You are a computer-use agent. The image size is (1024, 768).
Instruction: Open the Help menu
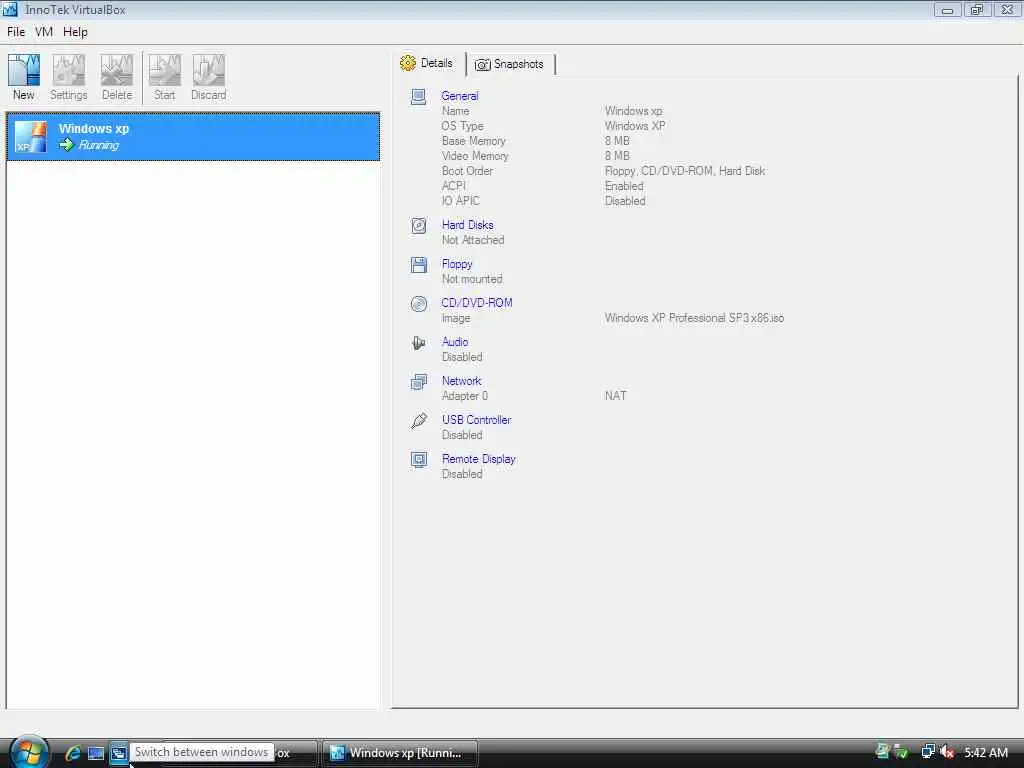(x=75, y=32)
